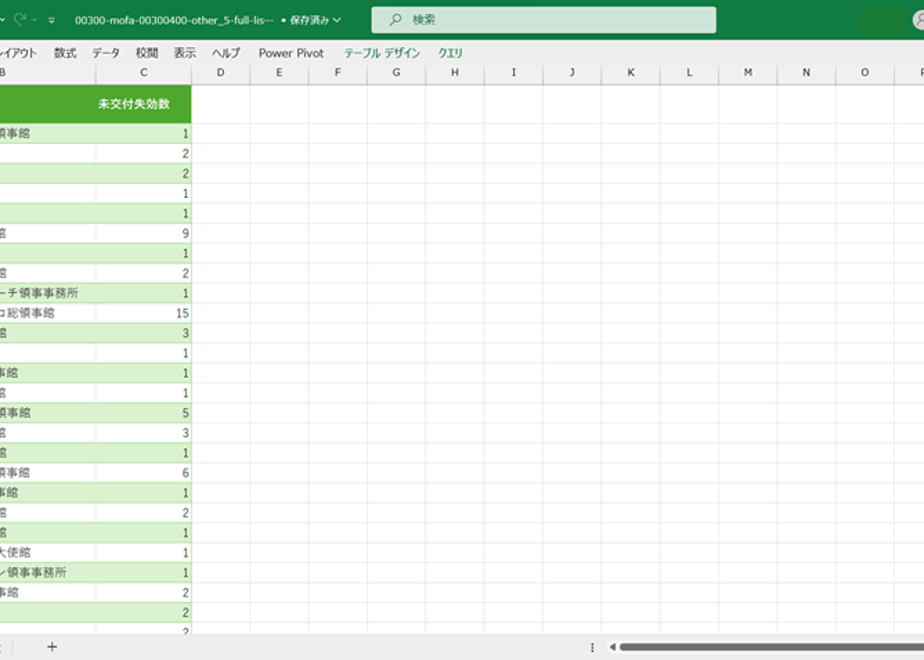924x660 pixels.
Task: Select the cell with value 15
Action: (143, 314)
